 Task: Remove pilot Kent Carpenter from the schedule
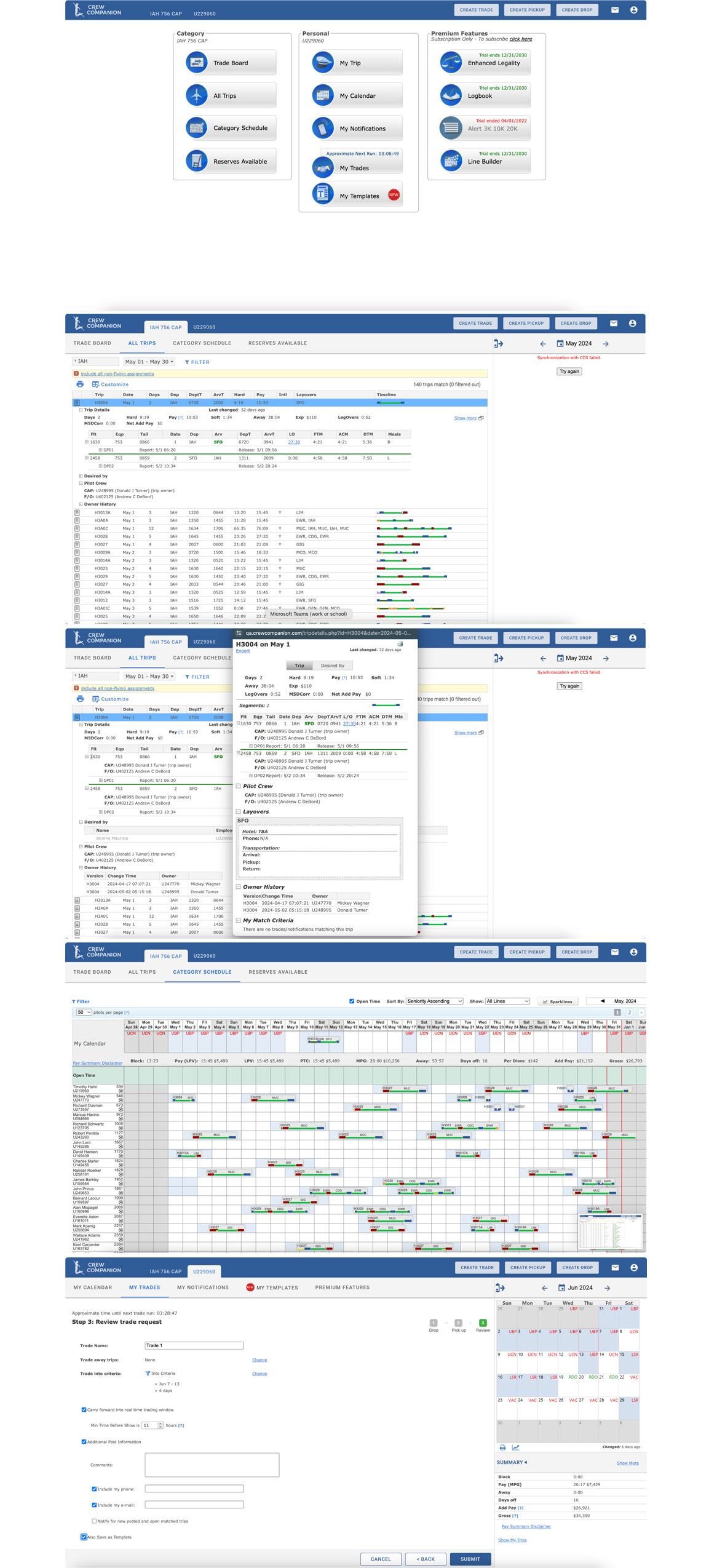[121, 1248]
